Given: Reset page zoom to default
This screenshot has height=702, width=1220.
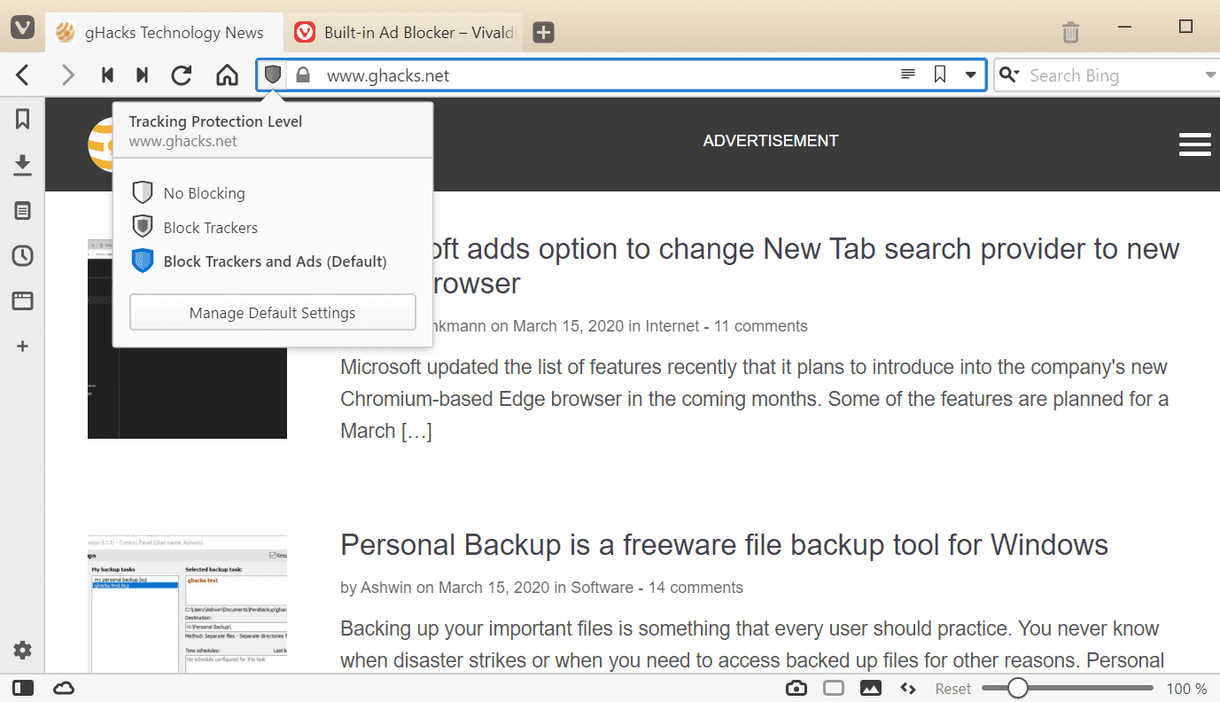Looking at the screenshot, I should pyautogui.click(x=953, y=688).
